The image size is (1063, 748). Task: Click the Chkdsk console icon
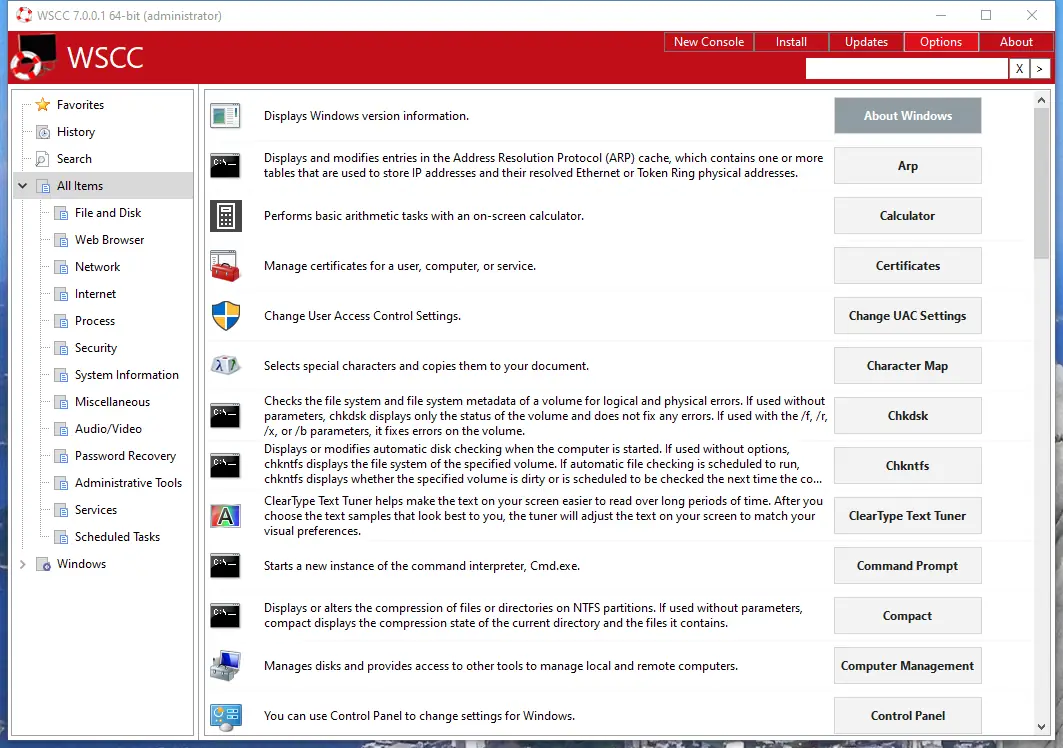click(x=225, y=416)
